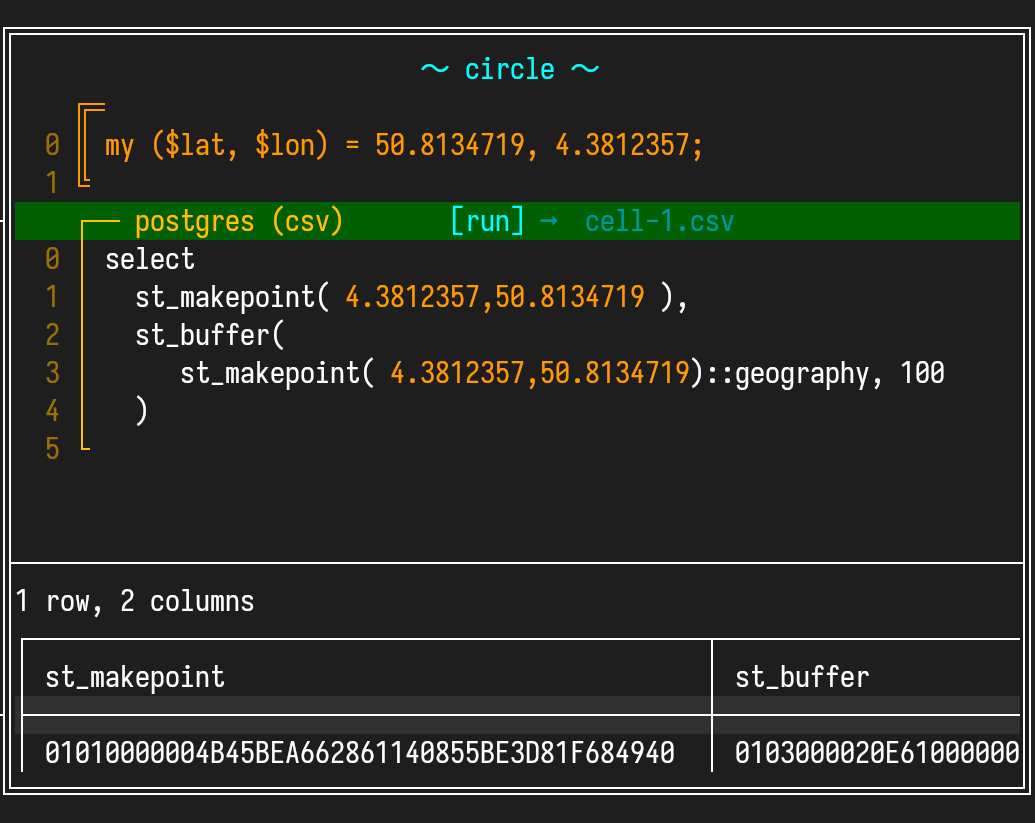Click line number 1 of the first cell
1035x823 pixels.
(x=53, y=182)
